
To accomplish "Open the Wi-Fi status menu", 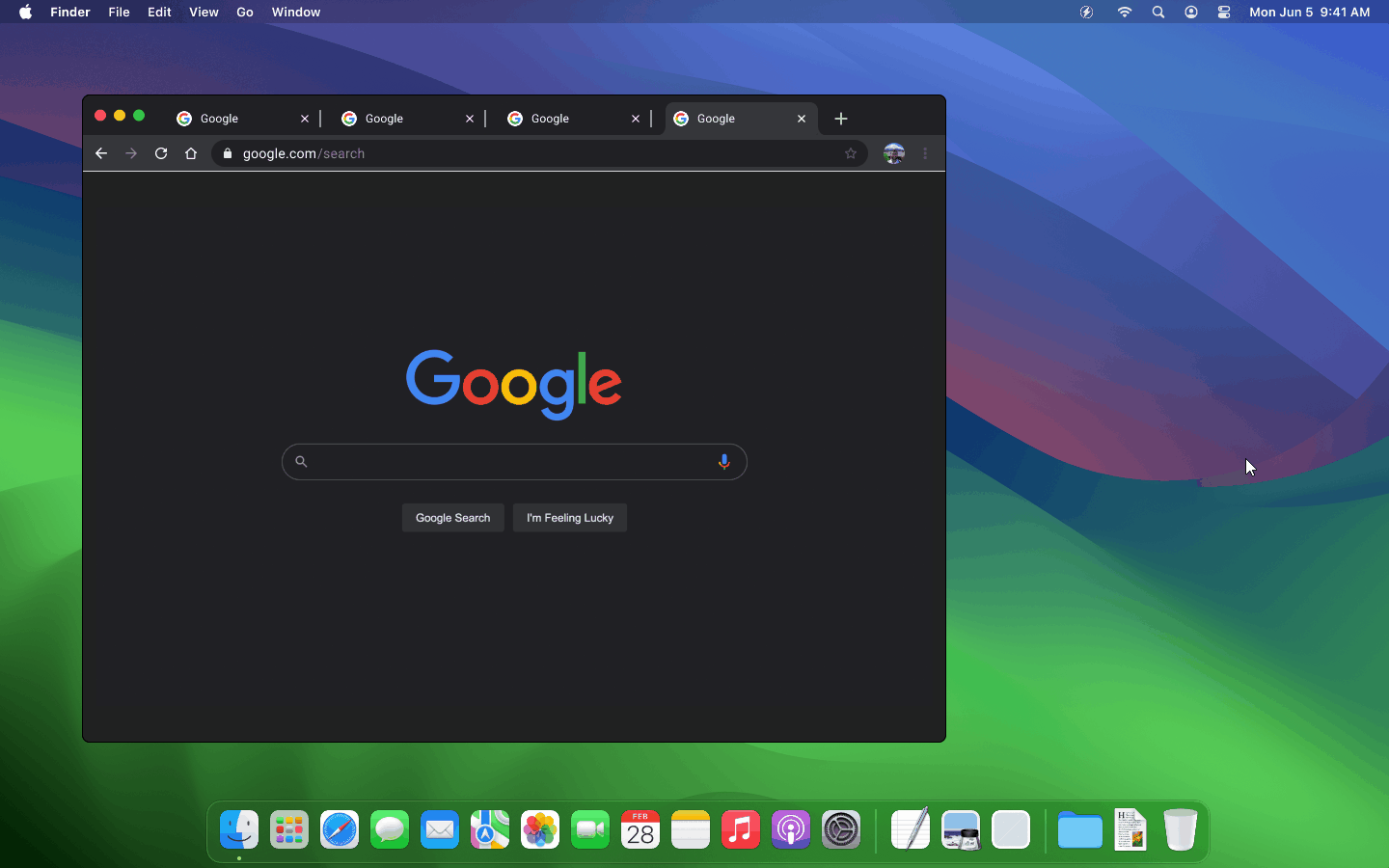I will click(1125, 12).
